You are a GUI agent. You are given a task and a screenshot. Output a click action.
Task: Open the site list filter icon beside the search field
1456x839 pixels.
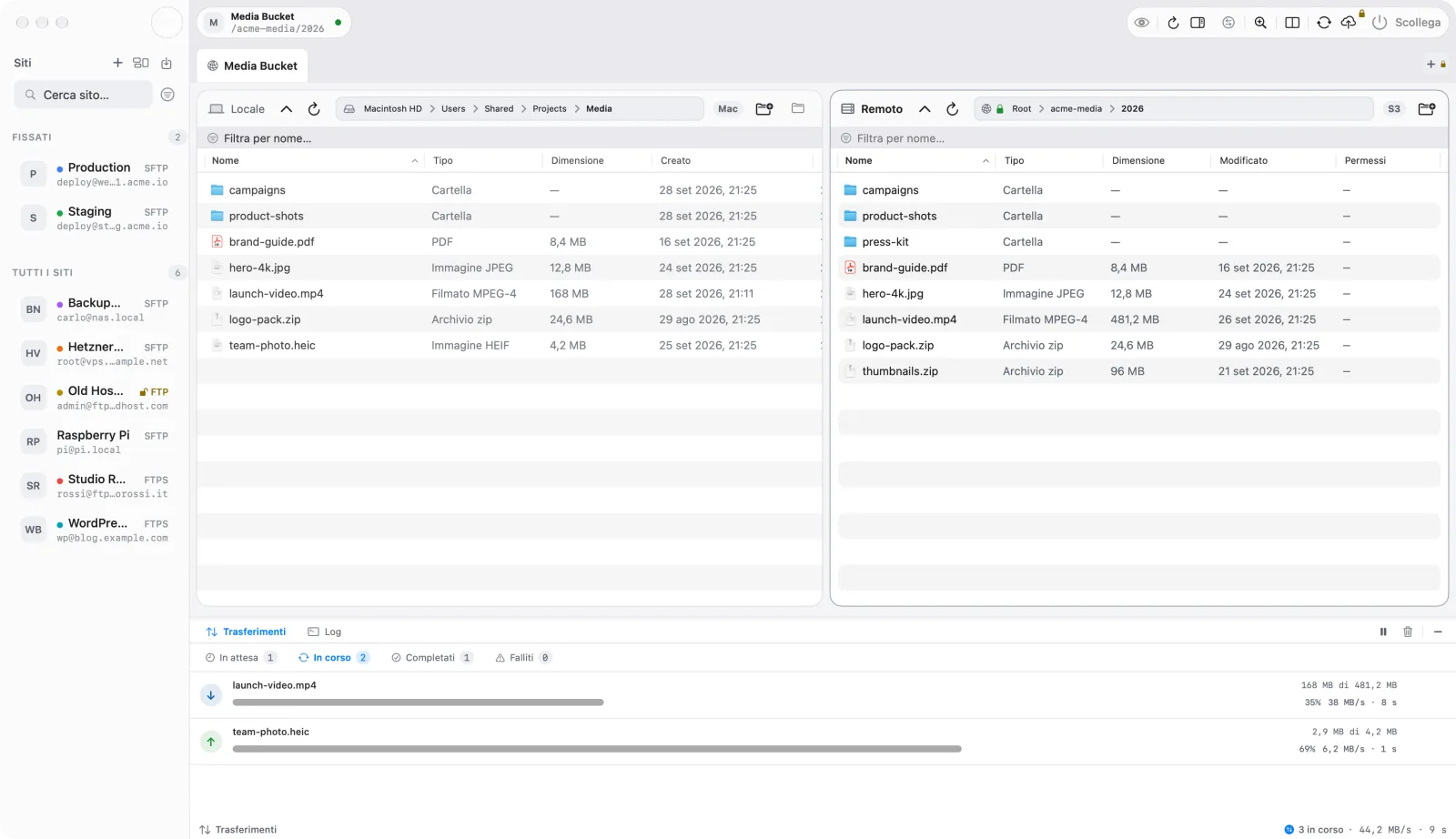167,95
